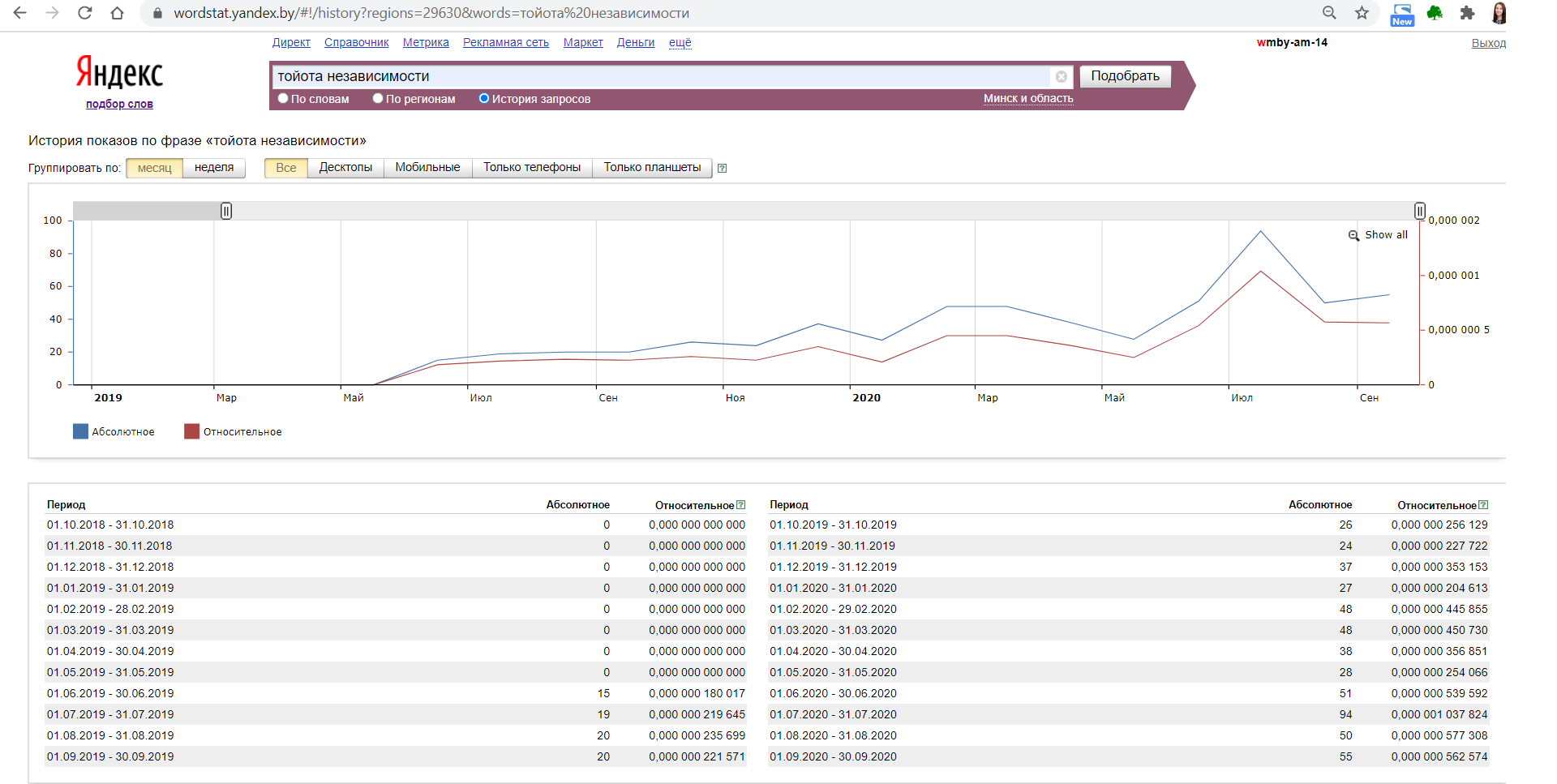Click the search phrase input field
The height and width of the screenshot is (784, 1557).
coord(662,76)
